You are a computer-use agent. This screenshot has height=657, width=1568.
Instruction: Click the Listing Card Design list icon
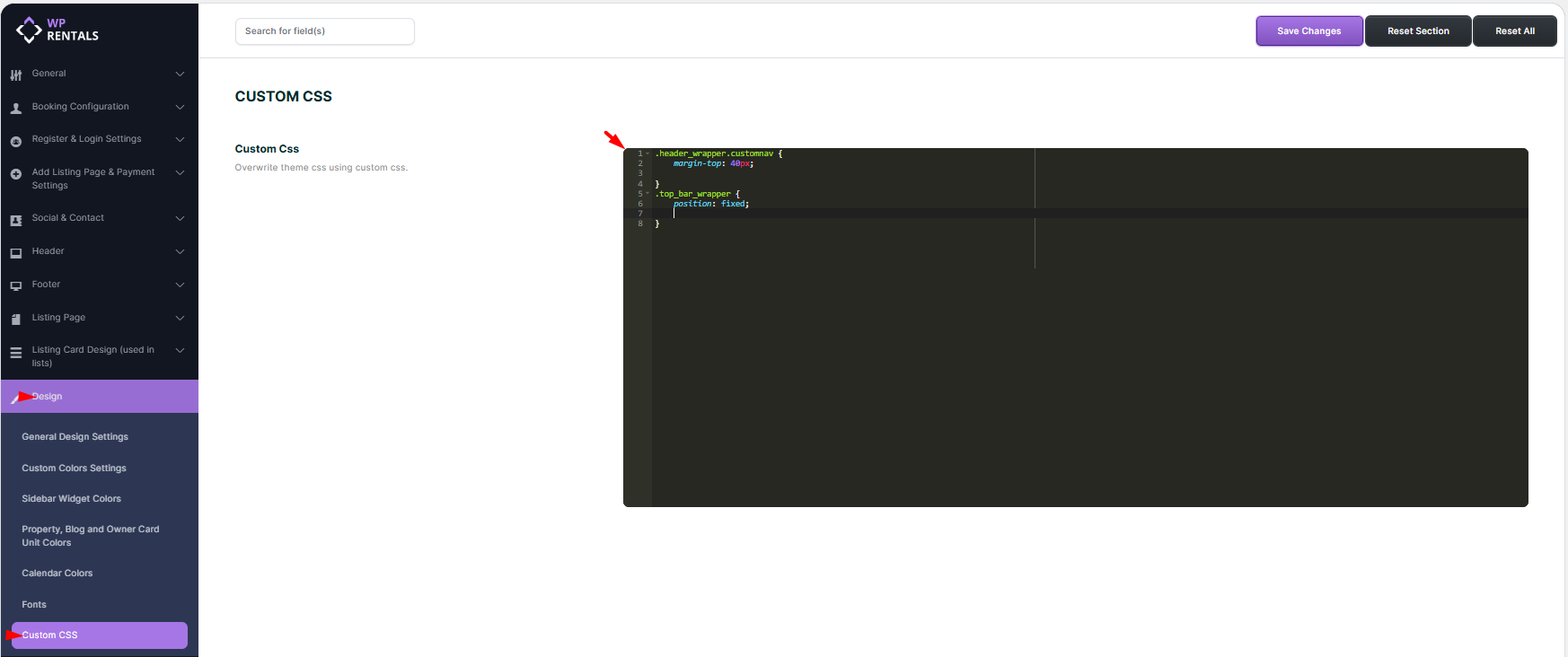coord(16,353)
